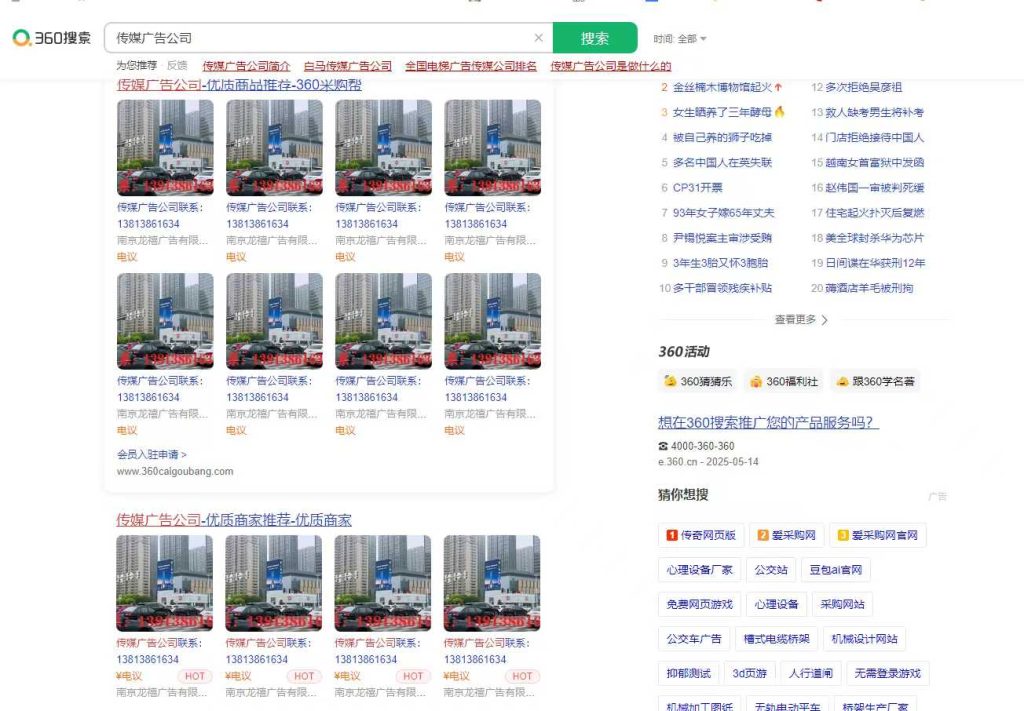This screenshot has height=711, width=1024.
Task: Open hot topic 住宅起火扑灭后复燃
Action: point(874,213)
